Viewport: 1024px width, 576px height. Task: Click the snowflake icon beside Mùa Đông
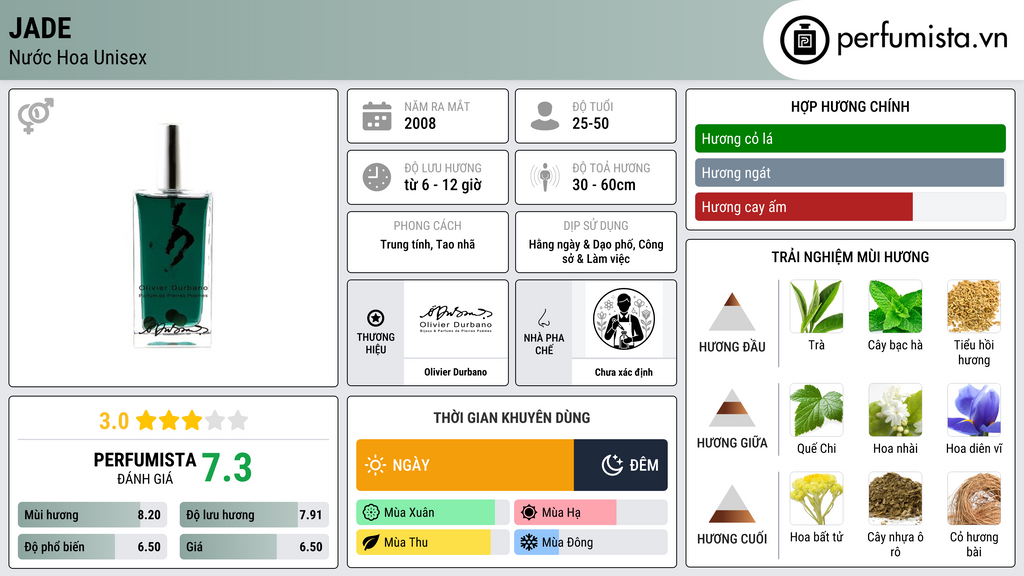pos(529,542)
